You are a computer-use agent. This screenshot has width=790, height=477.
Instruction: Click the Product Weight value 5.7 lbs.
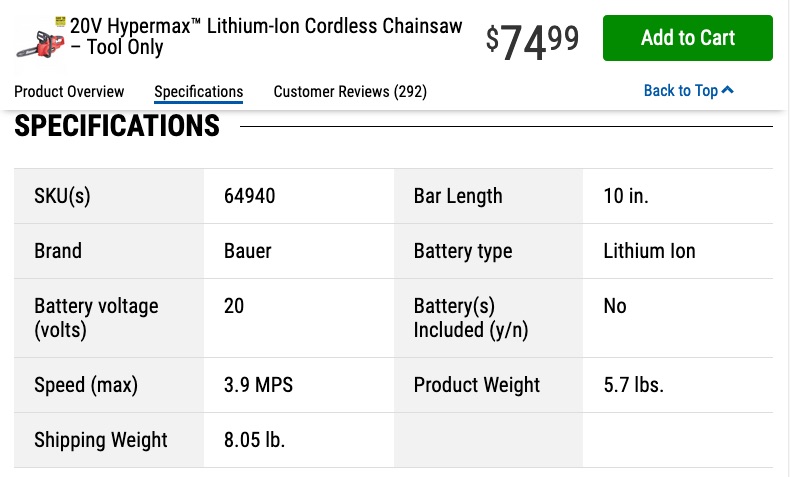point(633,385)
